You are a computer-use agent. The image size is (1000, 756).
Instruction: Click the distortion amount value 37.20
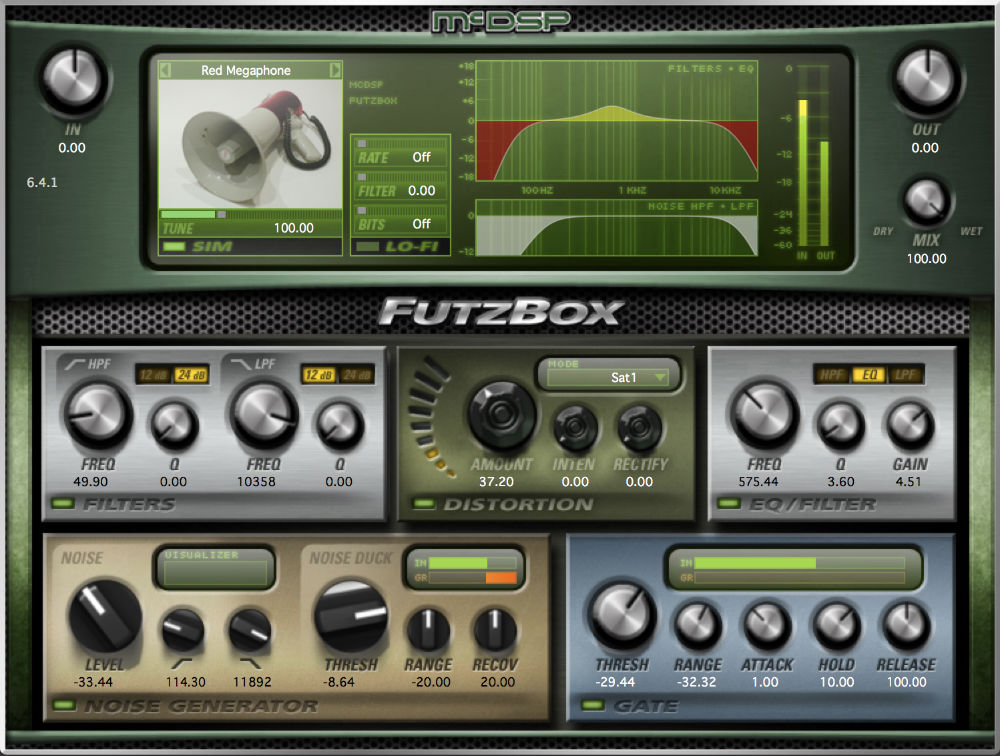pyautogui.click(x=496, y=482)
